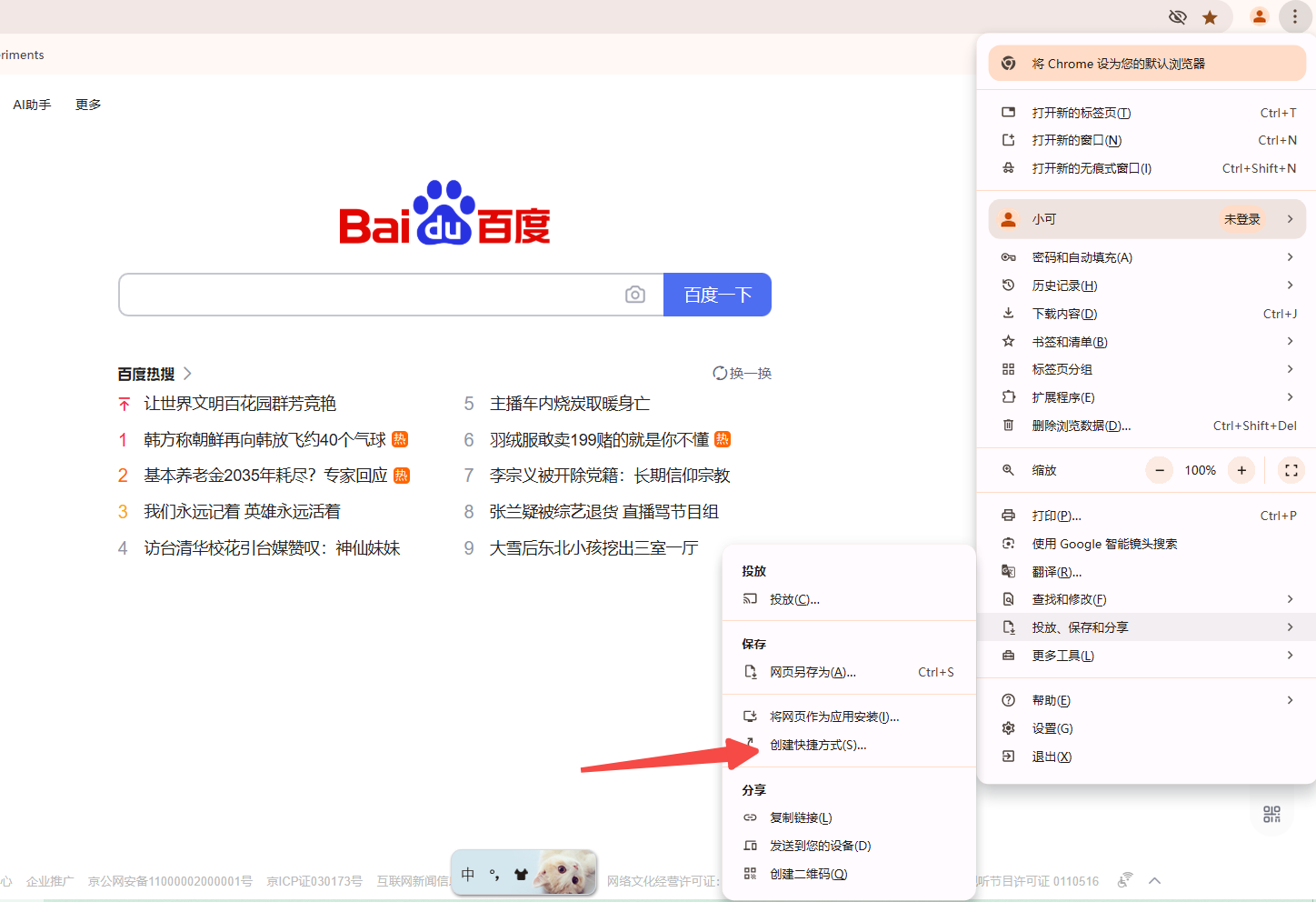The width and height of the screenshot is (1316, 902).
Task: Increase zoom with the plus button
Action: pos(1241,470)
